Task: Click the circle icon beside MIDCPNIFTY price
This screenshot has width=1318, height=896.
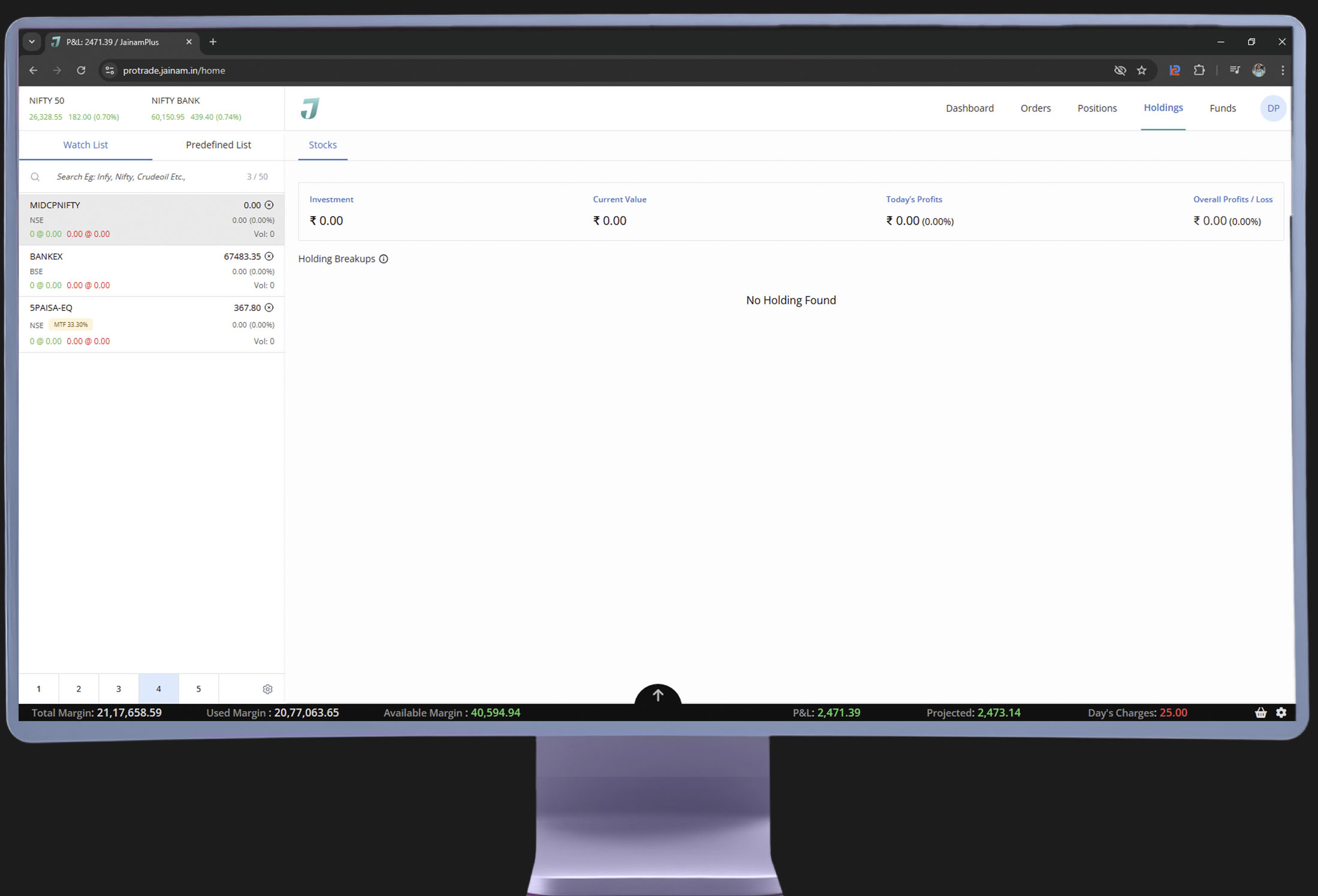Action: coord(269,205)
